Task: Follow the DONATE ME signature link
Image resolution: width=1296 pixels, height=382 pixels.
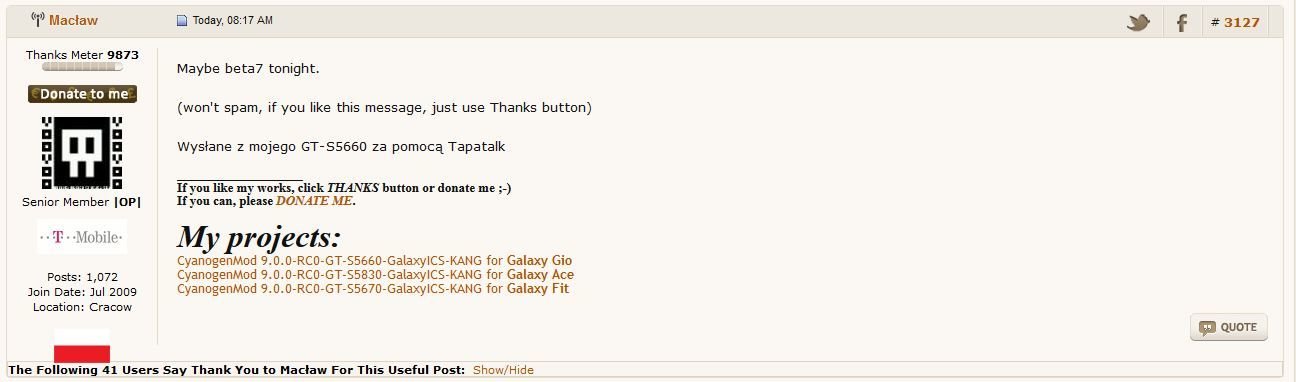Action: click(314, 201)
